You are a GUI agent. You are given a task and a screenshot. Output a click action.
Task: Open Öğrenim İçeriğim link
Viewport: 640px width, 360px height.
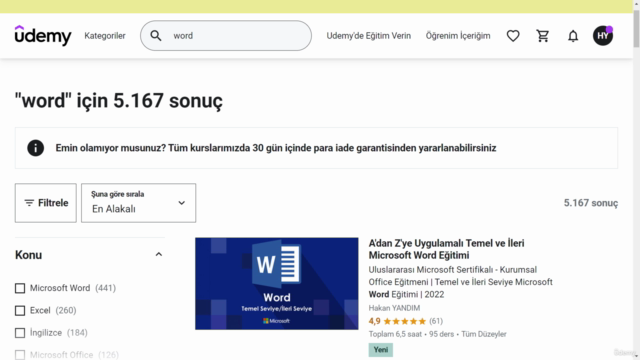coord(458,36)
